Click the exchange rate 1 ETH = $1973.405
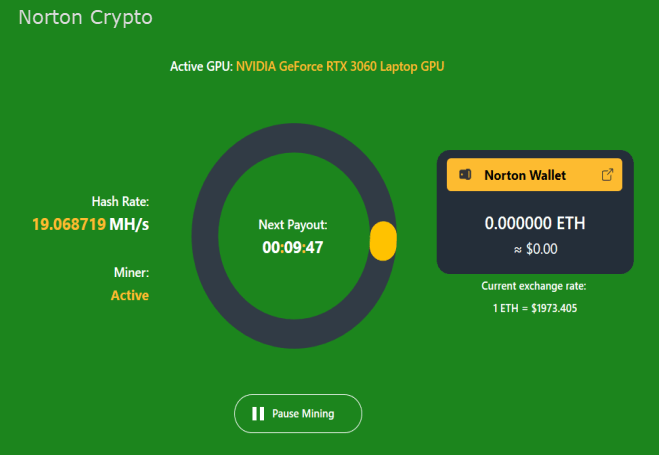This screenshot has width=659, height=455. 535,308
